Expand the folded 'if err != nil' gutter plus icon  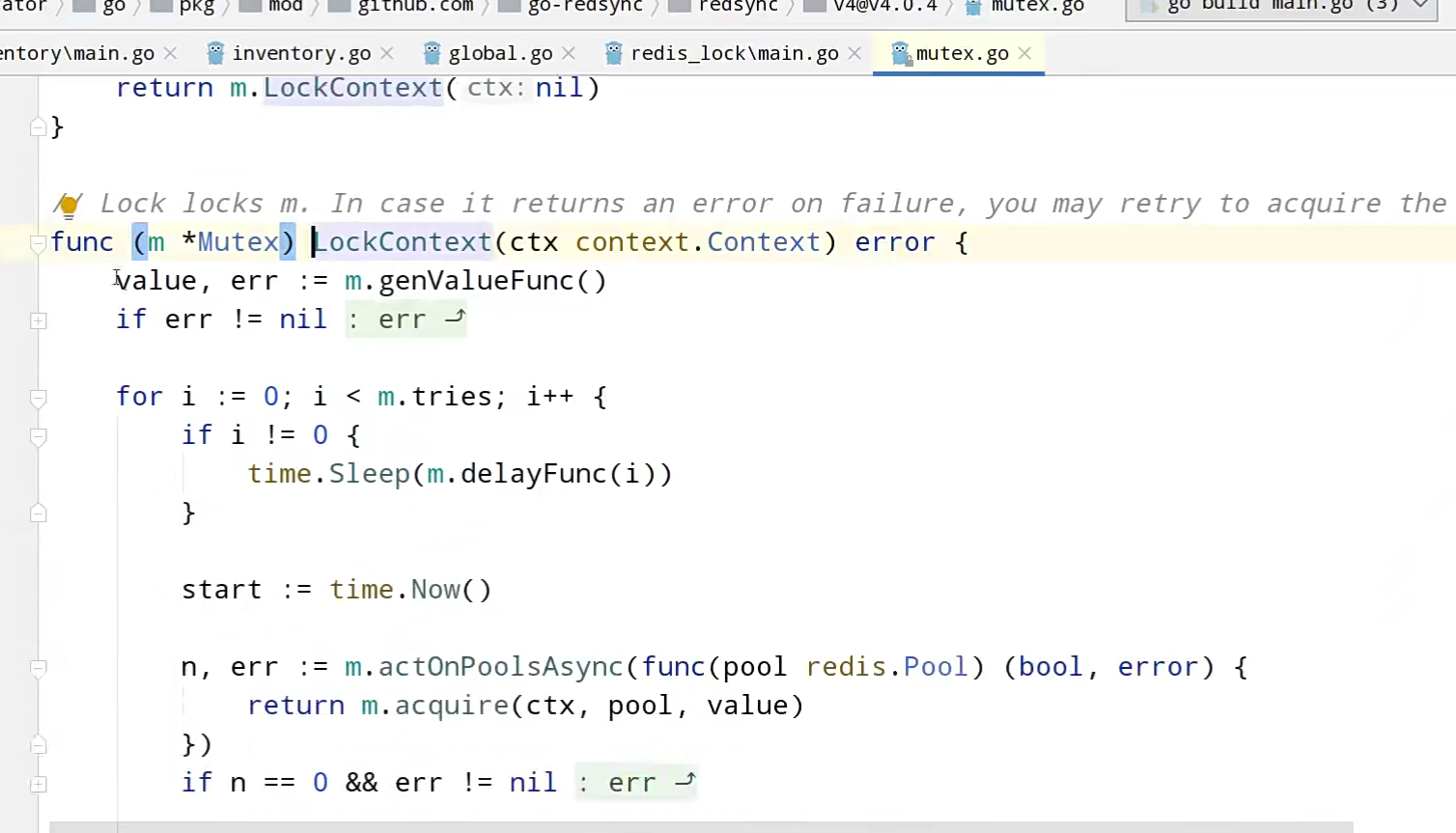pyautogui.click(x=39, y=320)
